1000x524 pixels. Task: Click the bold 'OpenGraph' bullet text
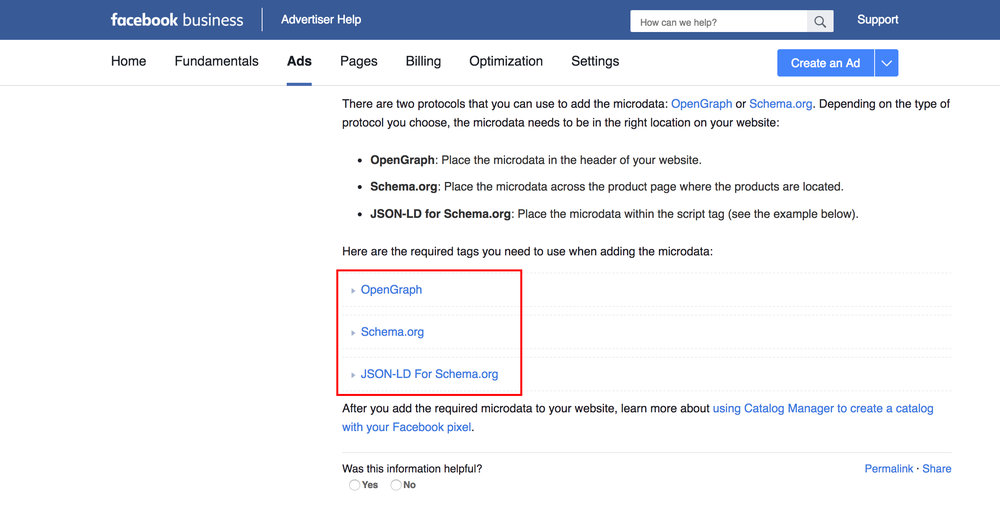coord(402,160)
